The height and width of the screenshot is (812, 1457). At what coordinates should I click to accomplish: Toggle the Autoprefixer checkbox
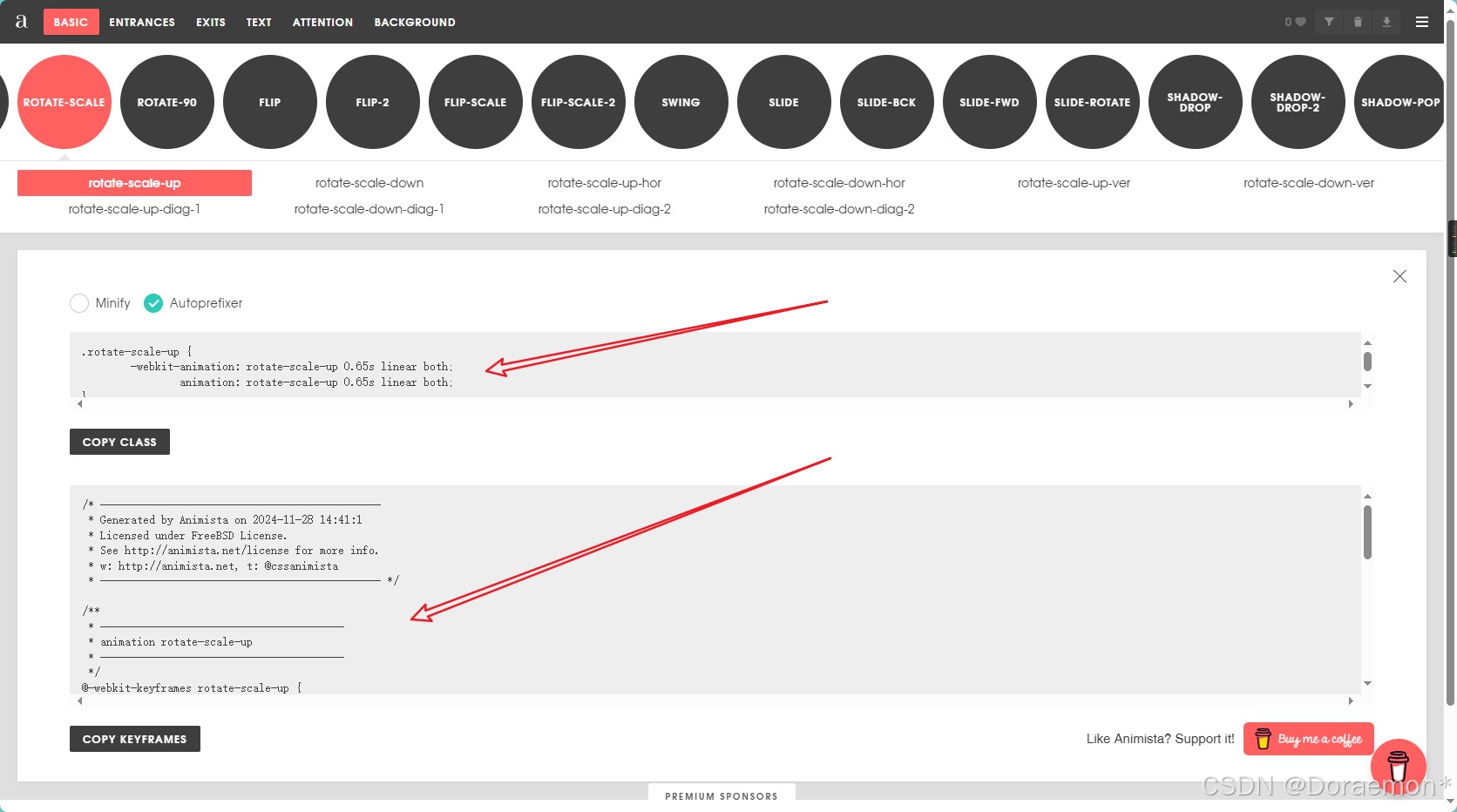point(153,303)
